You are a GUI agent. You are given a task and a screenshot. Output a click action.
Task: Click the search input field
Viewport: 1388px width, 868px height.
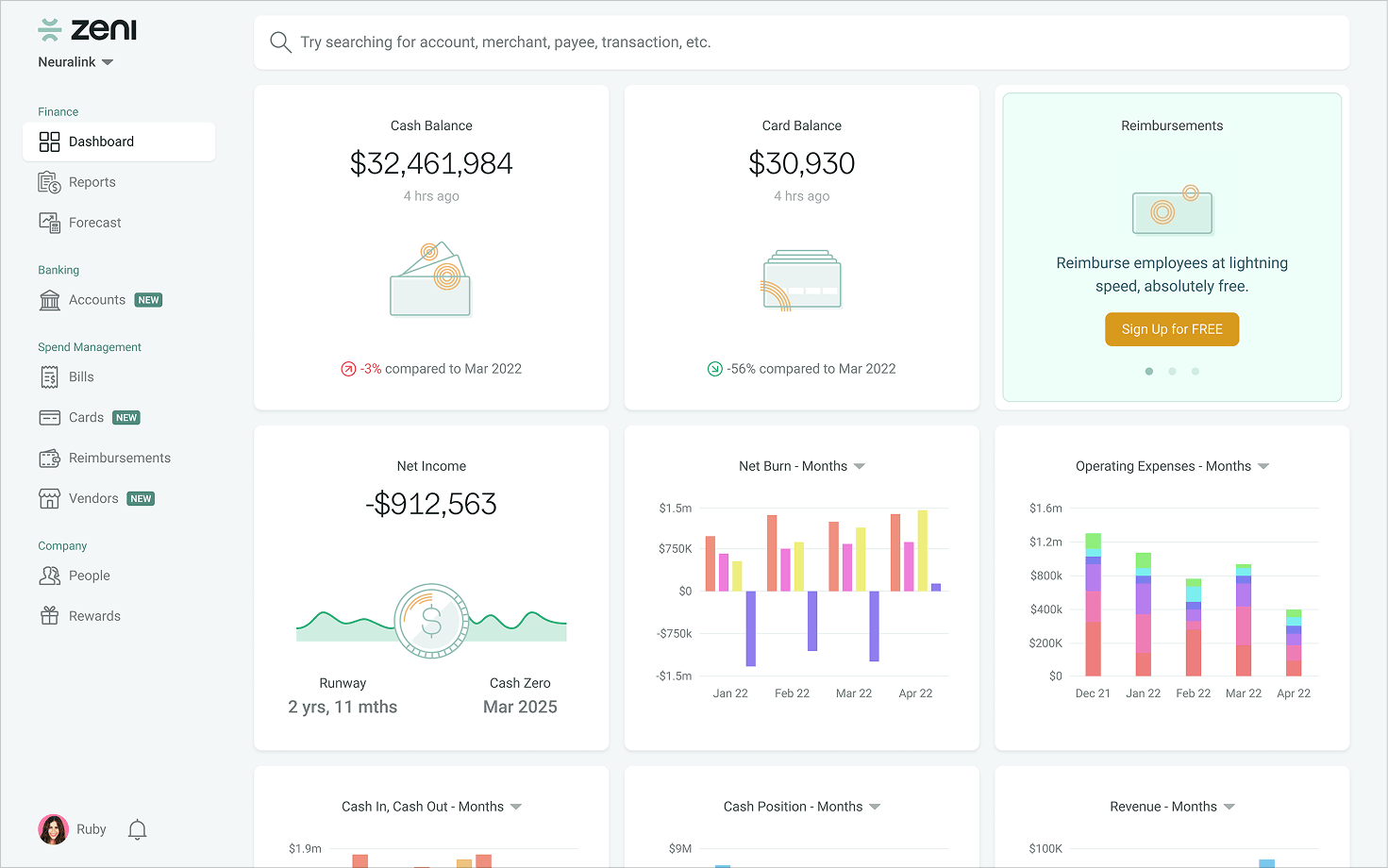661,42
